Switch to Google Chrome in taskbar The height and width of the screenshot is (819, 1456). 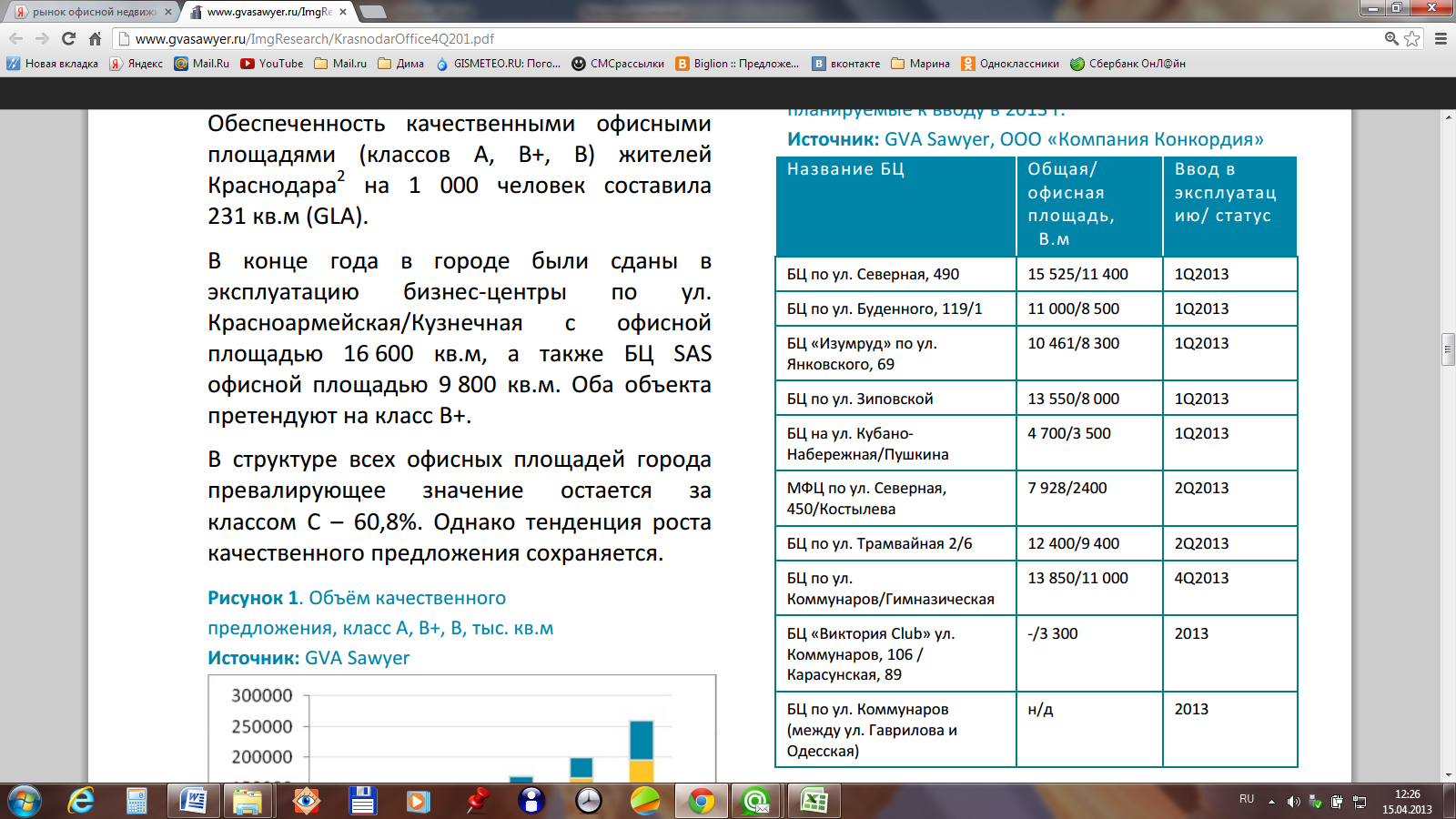[701, 802]
